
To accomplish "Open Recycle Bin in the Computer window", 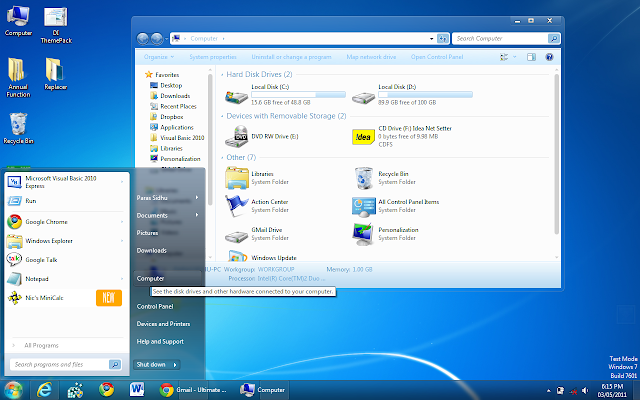I will (x=363, y=178).
